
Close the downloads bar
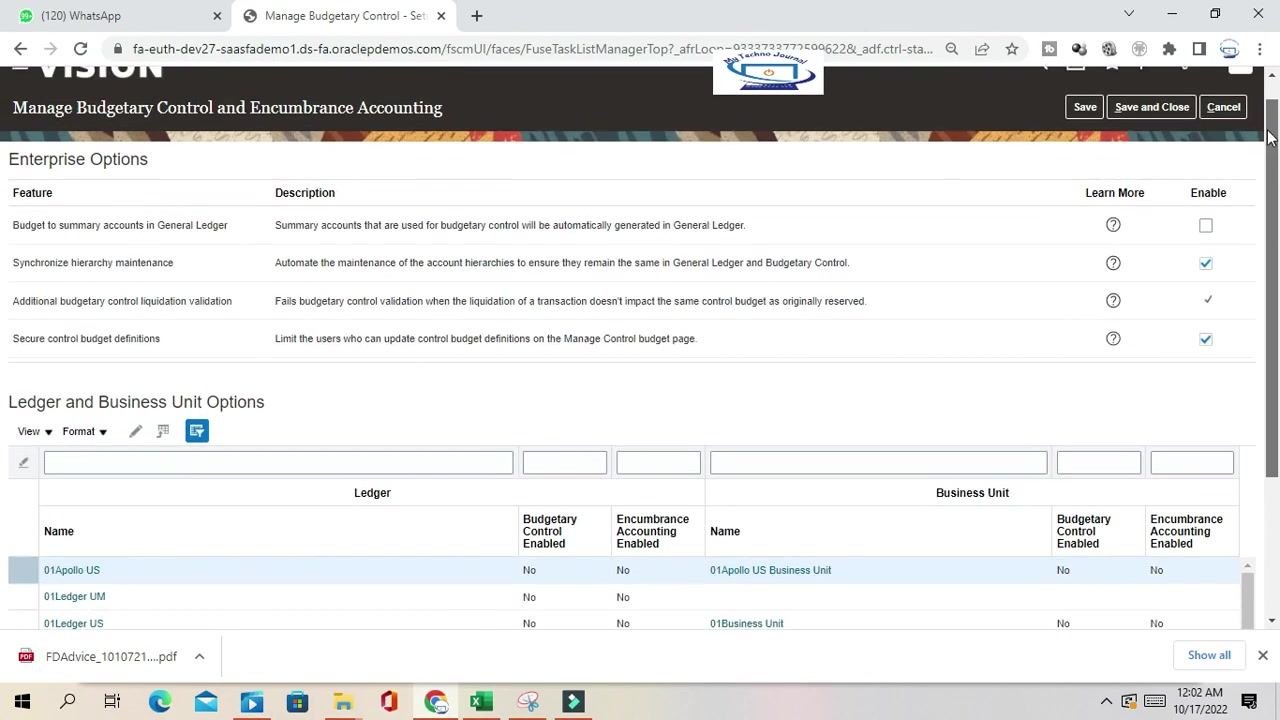tap(1262, 655)
